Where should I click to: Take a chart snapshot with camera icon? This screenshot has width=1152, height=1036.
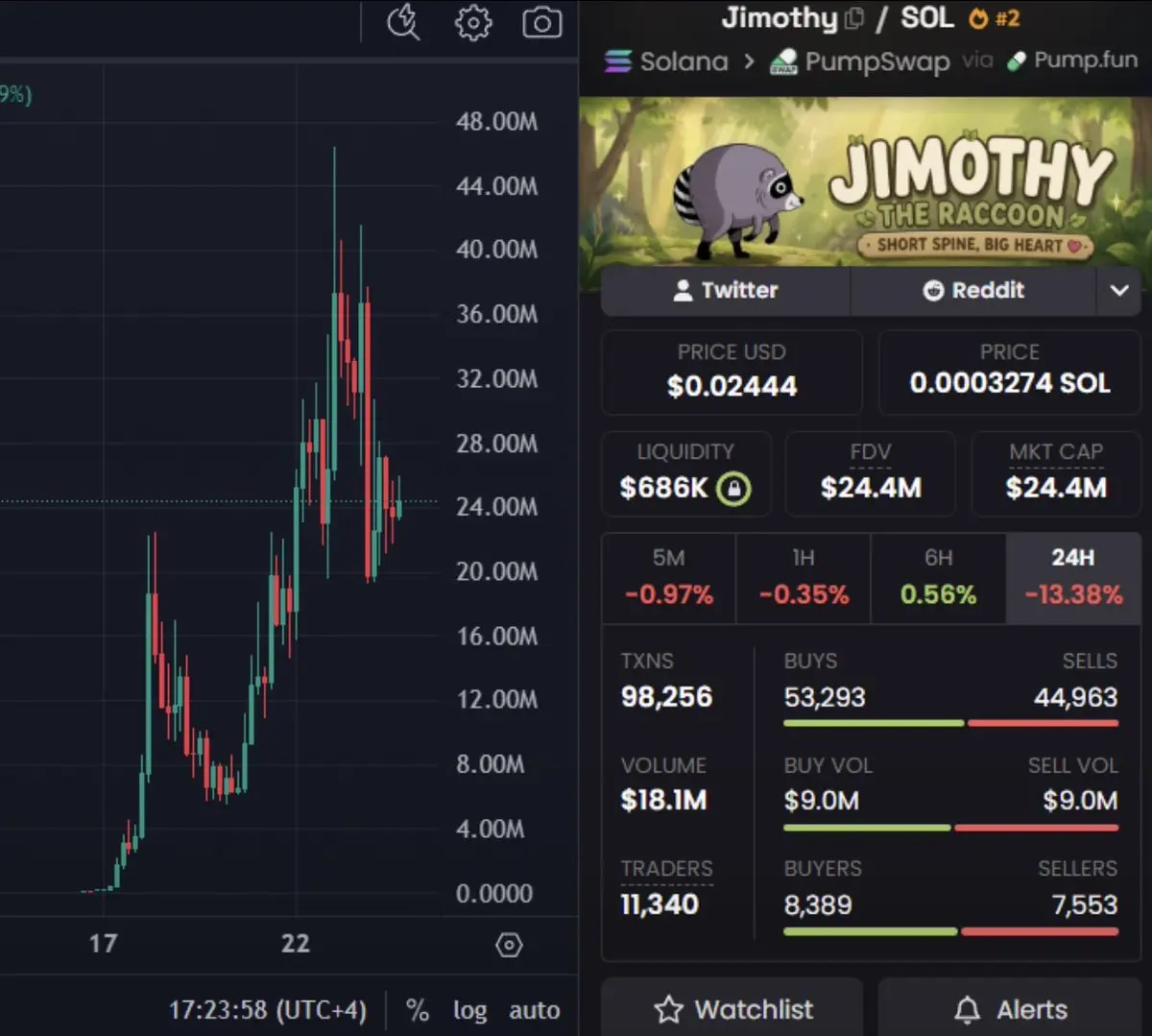point(541,22)
